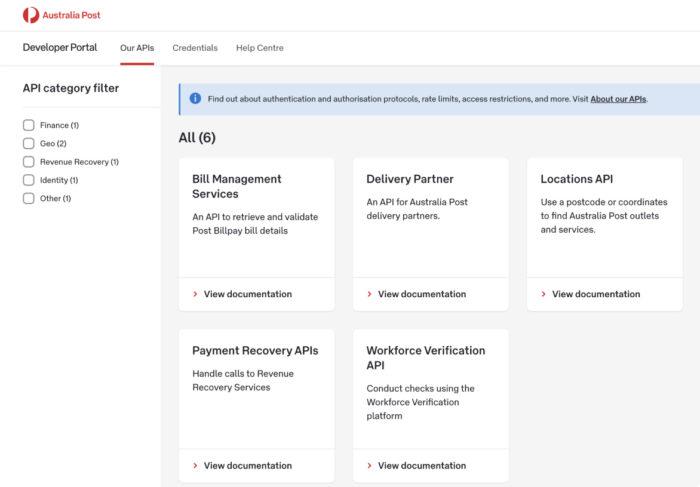Open the Help Centre tab
700x487 pixels.
click(259, 48)
